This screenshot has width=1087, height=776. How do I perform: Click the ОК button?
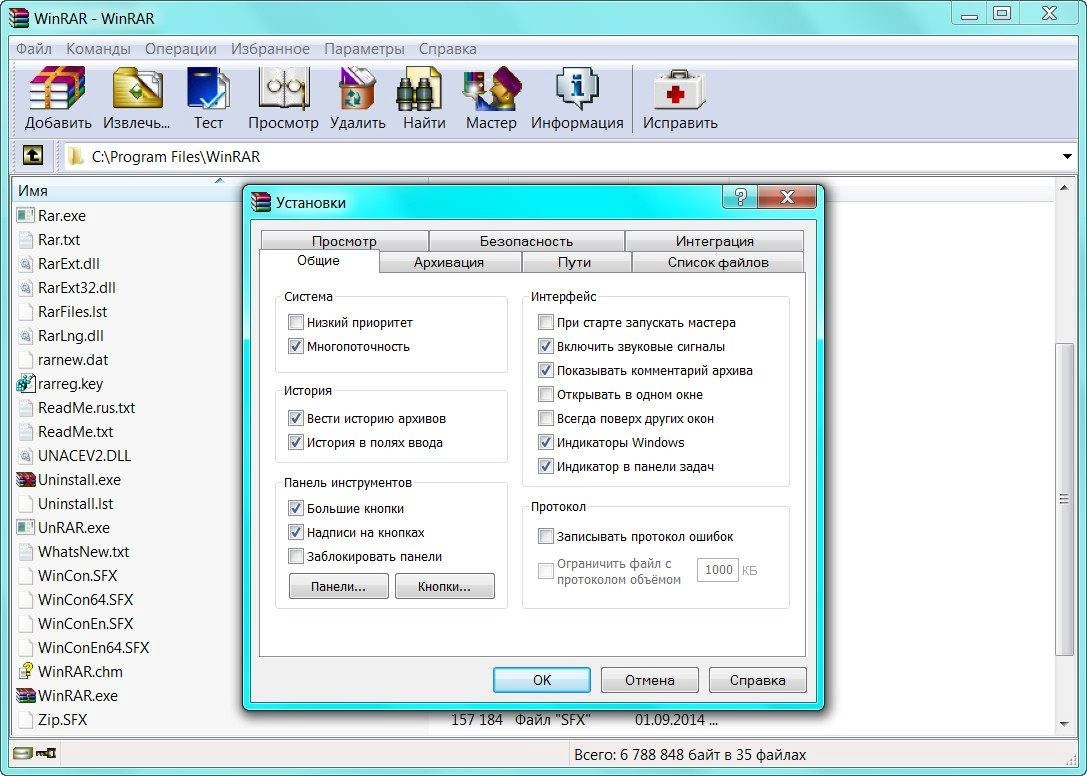click(542, 680)
